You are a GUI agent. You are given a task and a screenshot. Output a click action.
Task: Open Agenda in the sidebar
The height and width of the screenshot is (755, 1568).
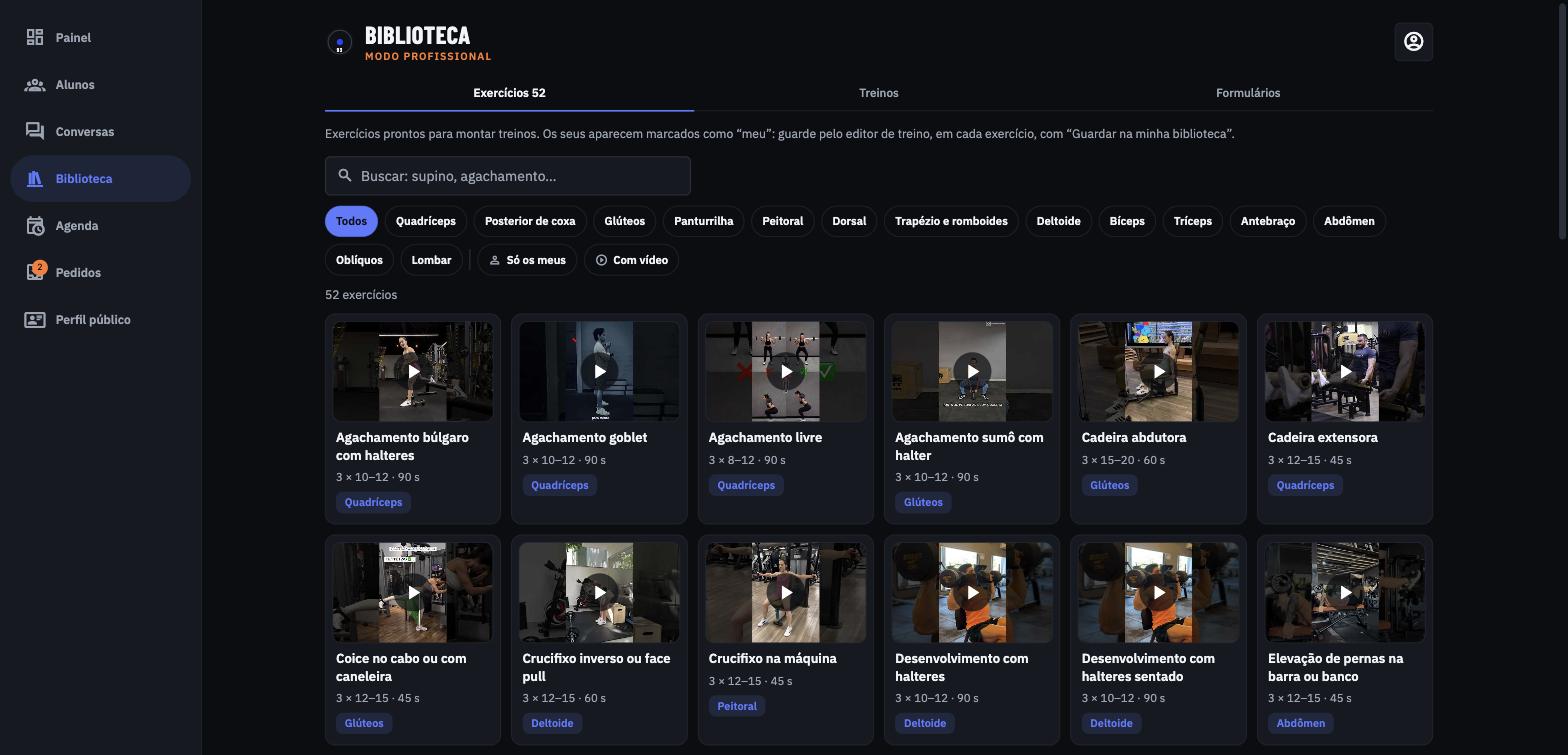[100, 226]
